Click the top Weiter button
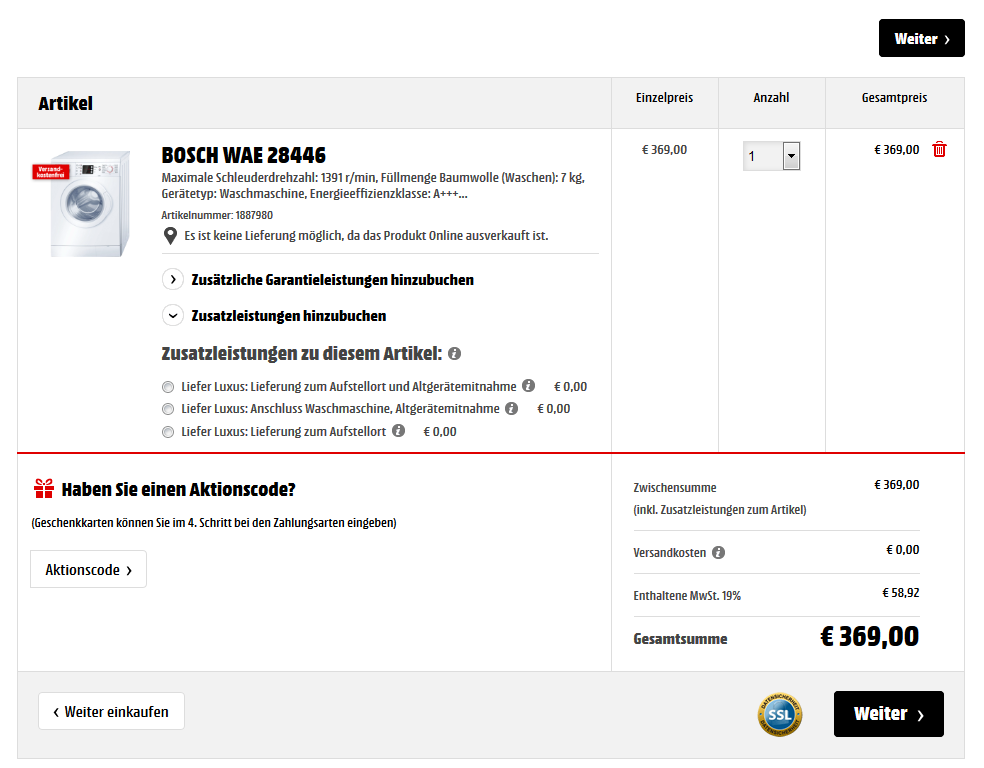 pyautogui.click(x=921, y=38)
